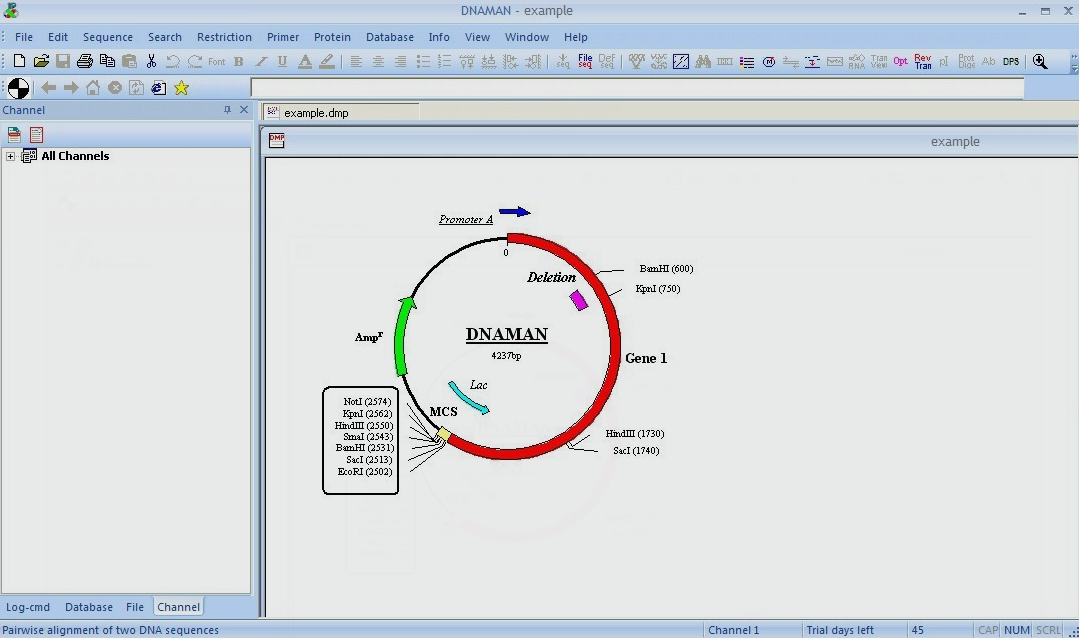This screenshot has height=638, width=1079.
Task: Align text to the right
Action: tap(400, 61)
